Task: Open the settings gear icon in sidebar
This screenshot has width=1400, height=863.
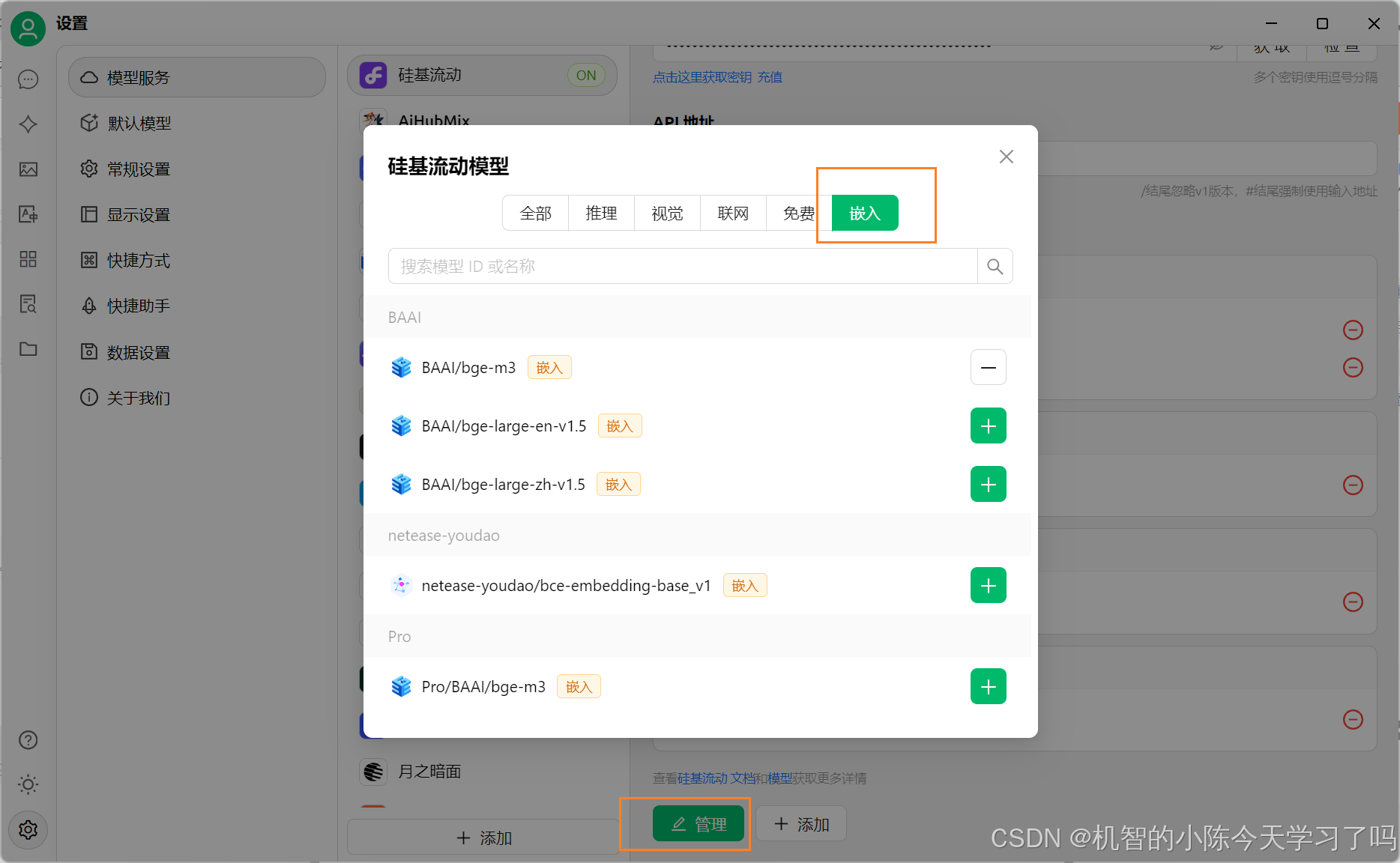Action: tap(28, 830)
